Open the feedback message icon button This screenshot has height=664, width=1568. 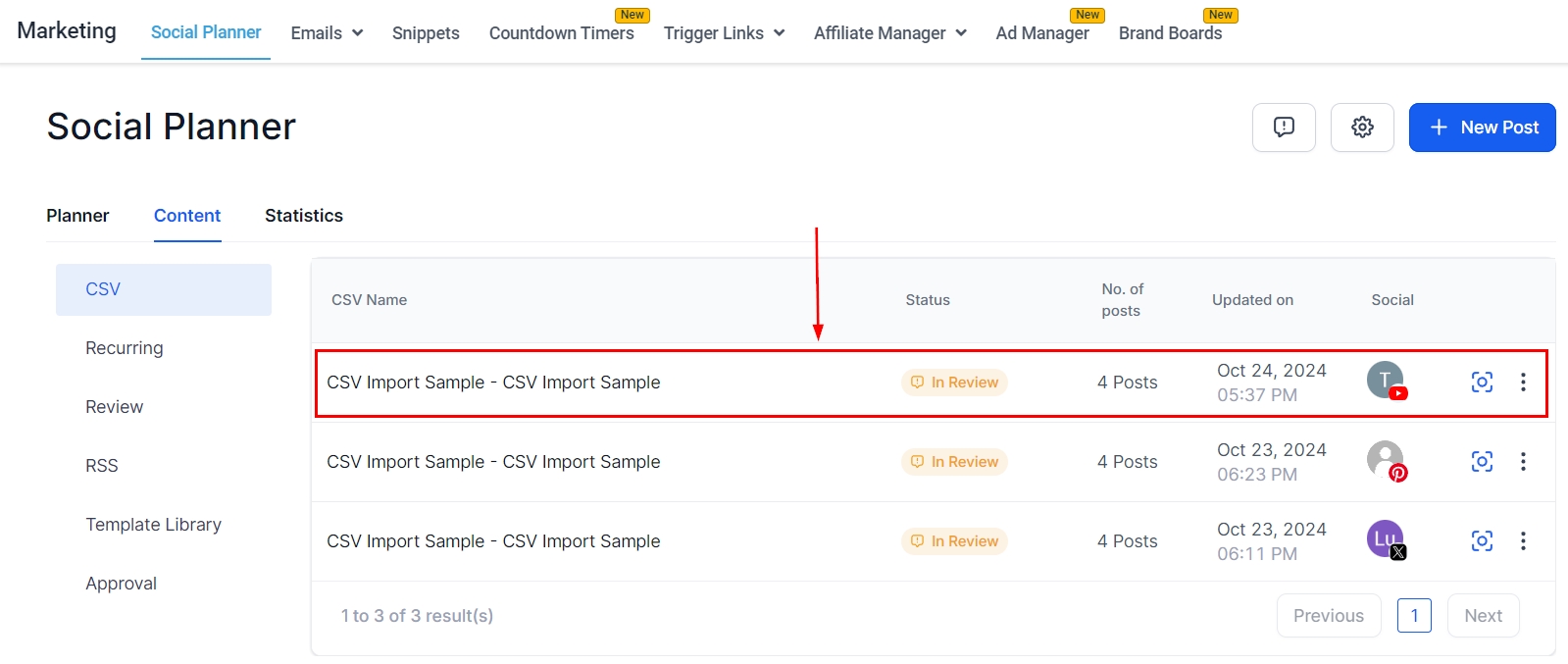(x=1284, y=128)
